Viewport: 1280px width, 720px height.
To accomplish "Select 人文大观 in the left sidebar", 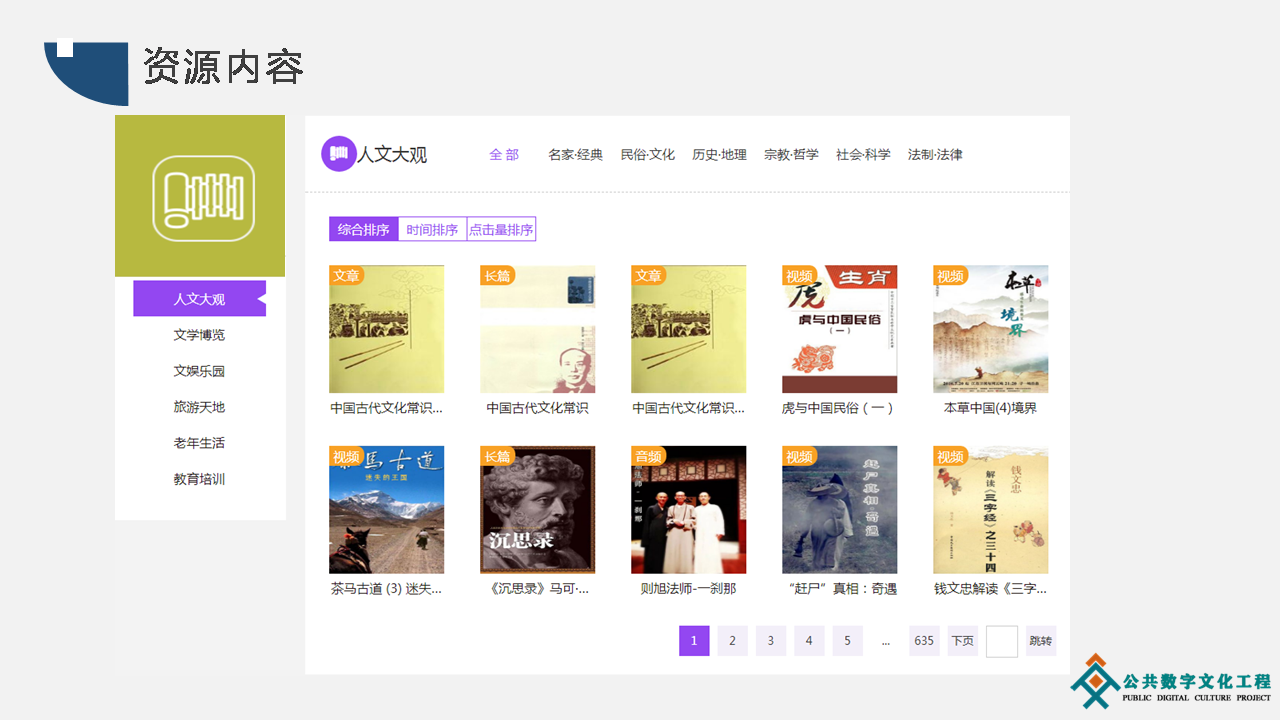I will (x=199, y=299).
